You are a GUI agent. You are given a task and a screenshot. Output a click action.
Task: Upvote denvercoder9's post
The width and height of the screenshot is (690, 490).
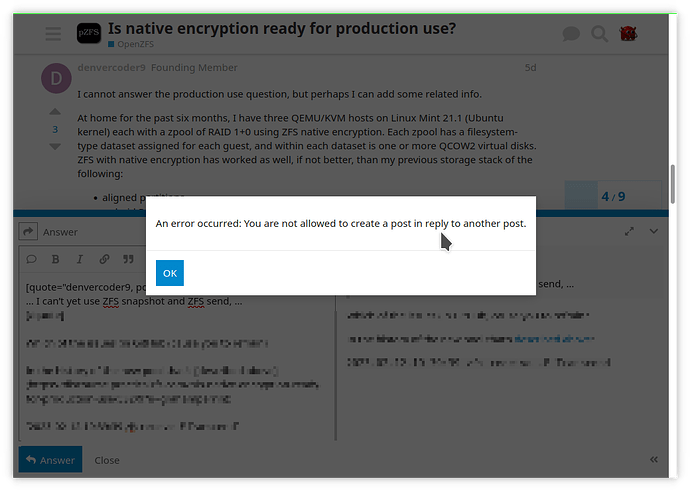(55, 112)
